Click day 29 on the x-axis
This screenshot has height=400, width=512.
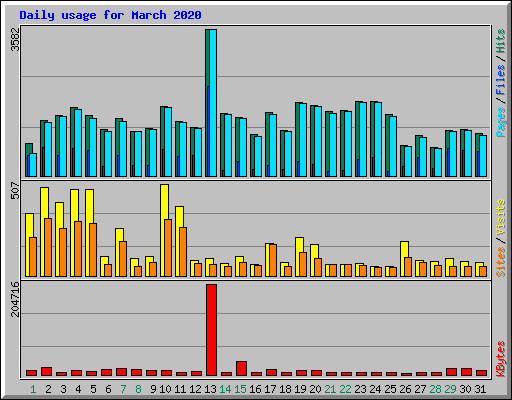[450, 389]
